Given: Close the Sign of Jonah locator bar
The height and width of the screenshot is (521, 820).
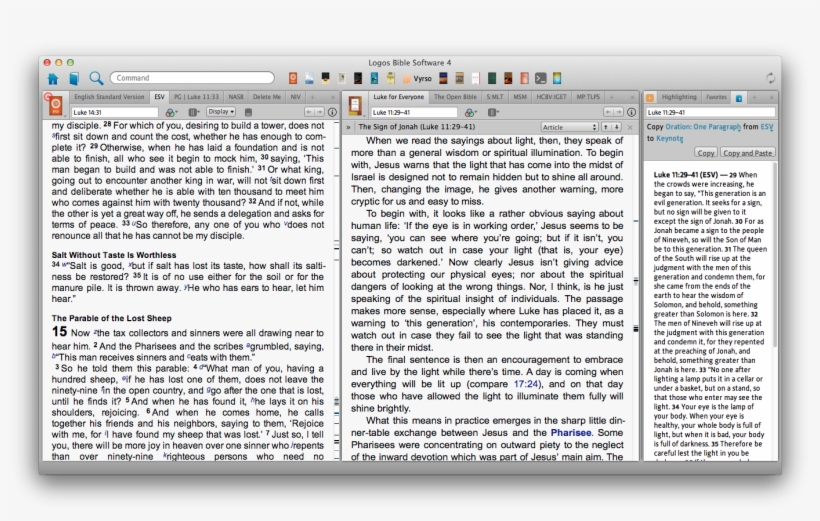Looking at the screenshot, I should tap(630, 127).
